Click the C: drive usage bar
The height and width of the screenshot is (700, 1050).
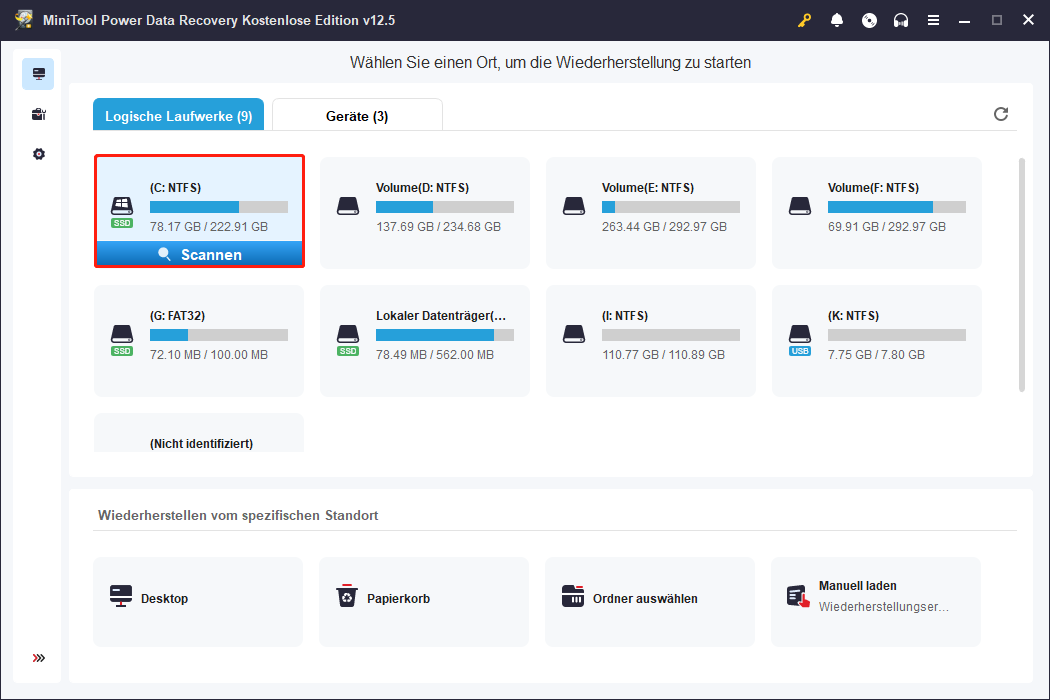click(219, 207)
